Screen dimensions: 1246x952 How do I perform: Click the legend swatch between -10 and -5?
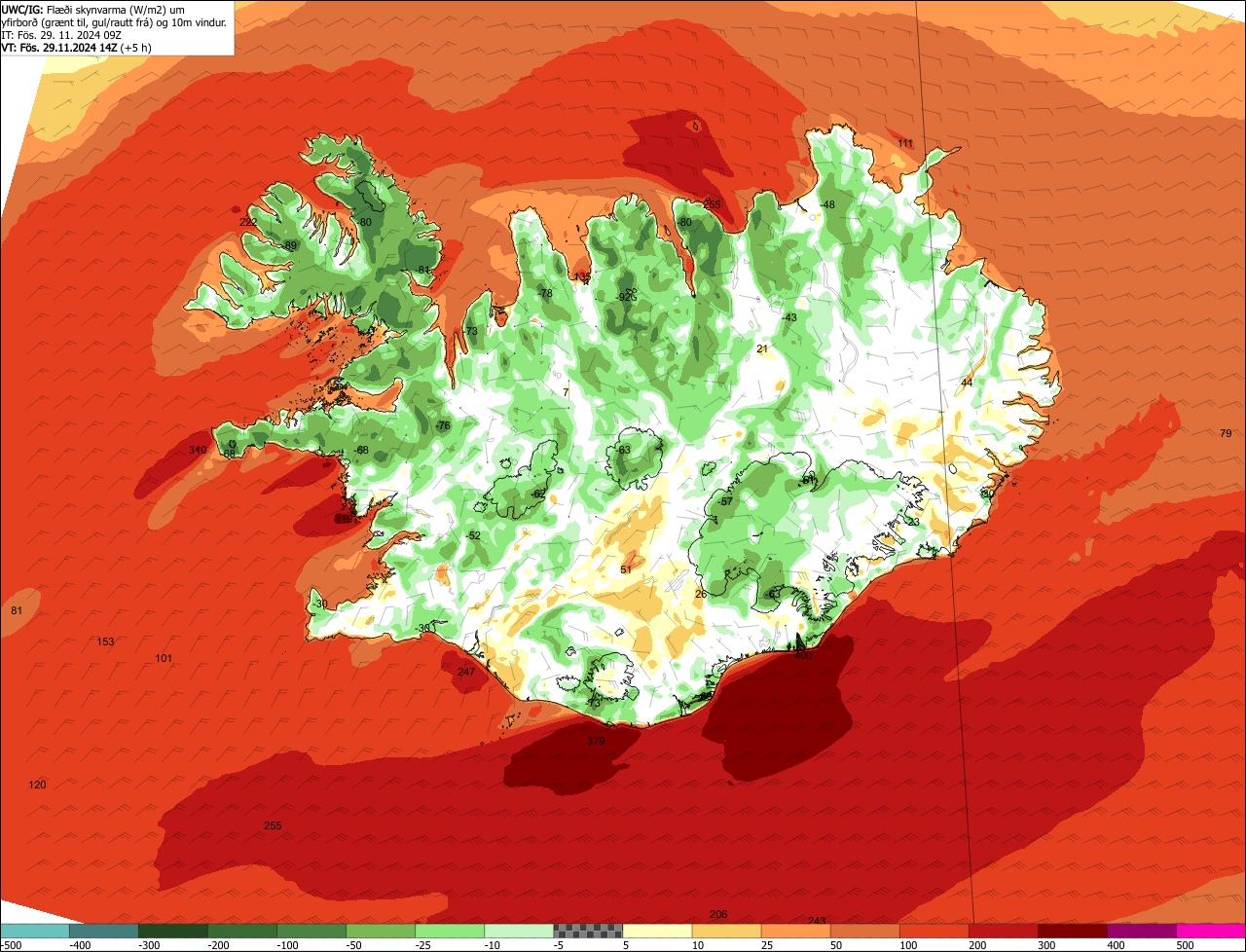point(519,931)
